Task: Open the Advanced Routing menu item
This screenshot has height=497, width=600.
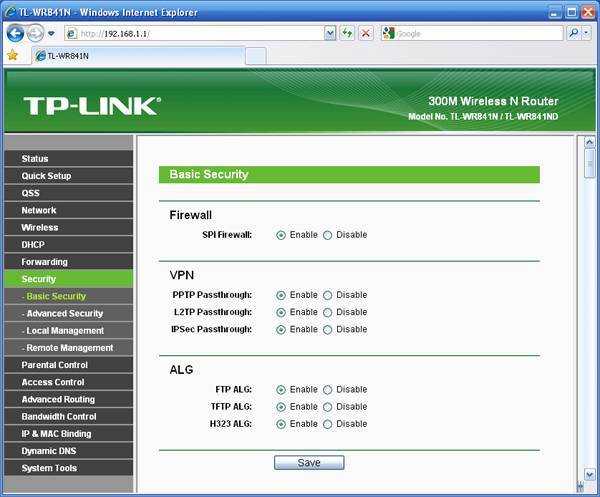Action: coord(69,399)
